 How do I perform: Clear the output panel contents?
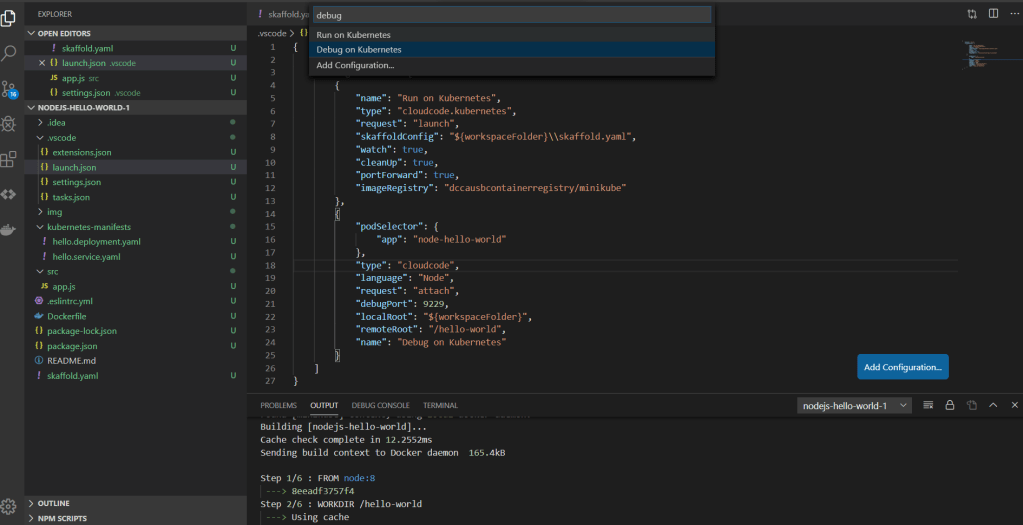tap(928, 405)
